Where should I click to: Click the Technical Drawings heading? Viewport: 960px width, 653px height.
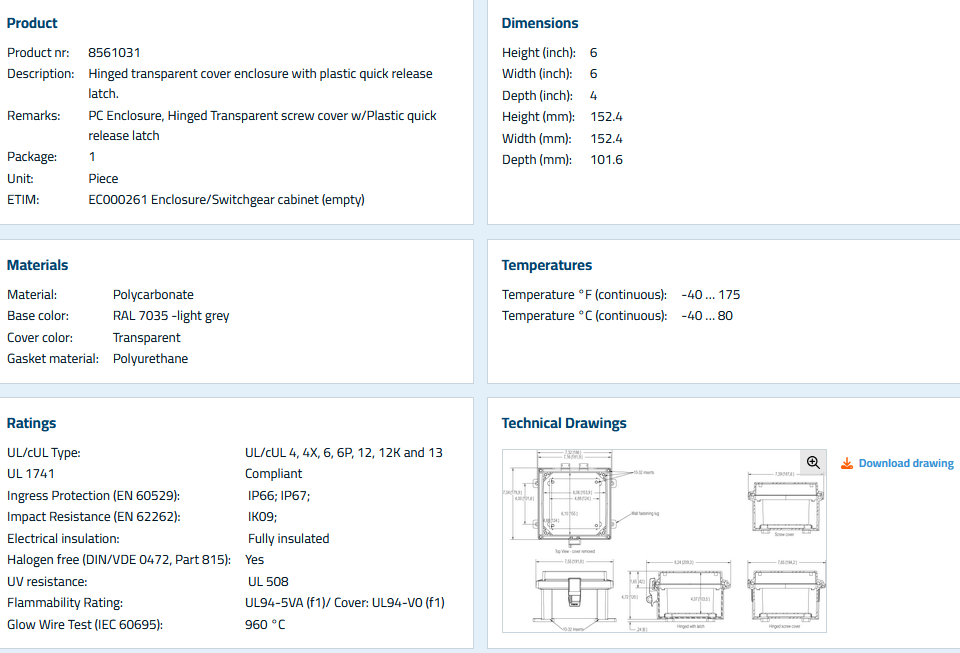tap(563, 423)
